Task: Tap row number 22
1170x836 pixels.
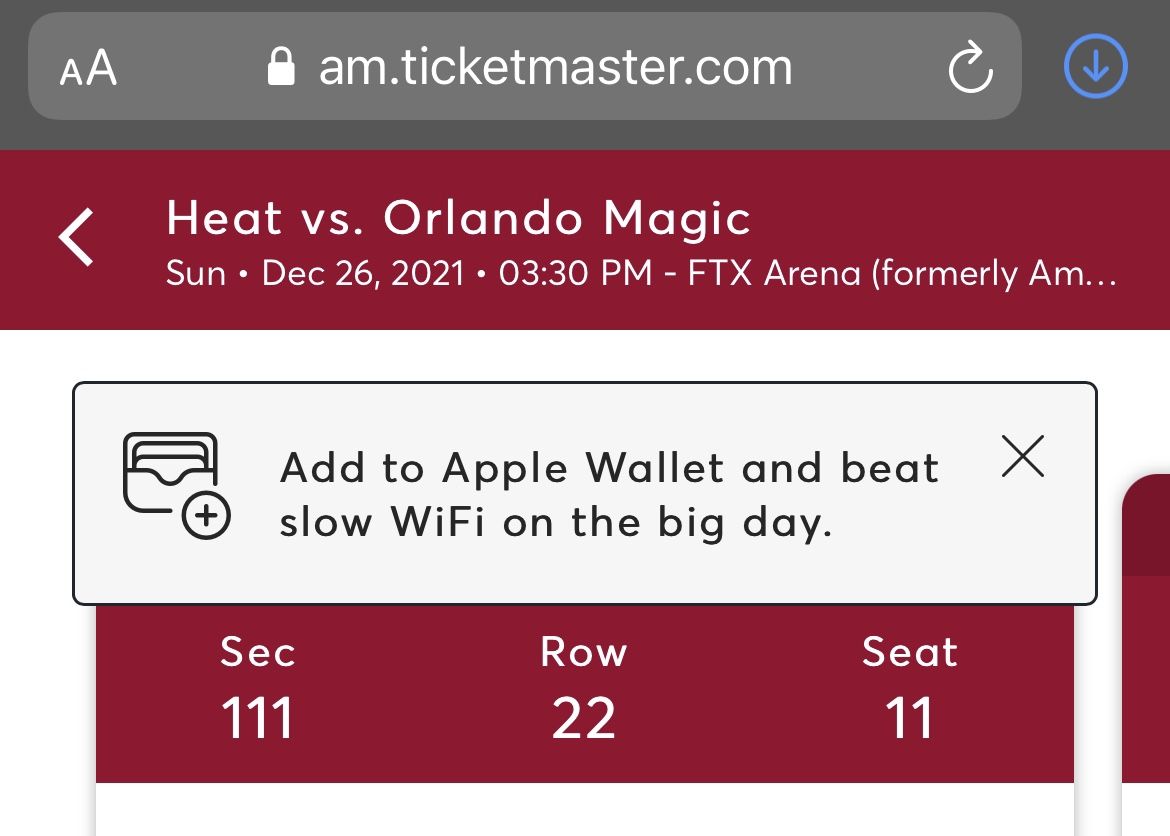Action: pyautogui.click(x=584, y=718)
